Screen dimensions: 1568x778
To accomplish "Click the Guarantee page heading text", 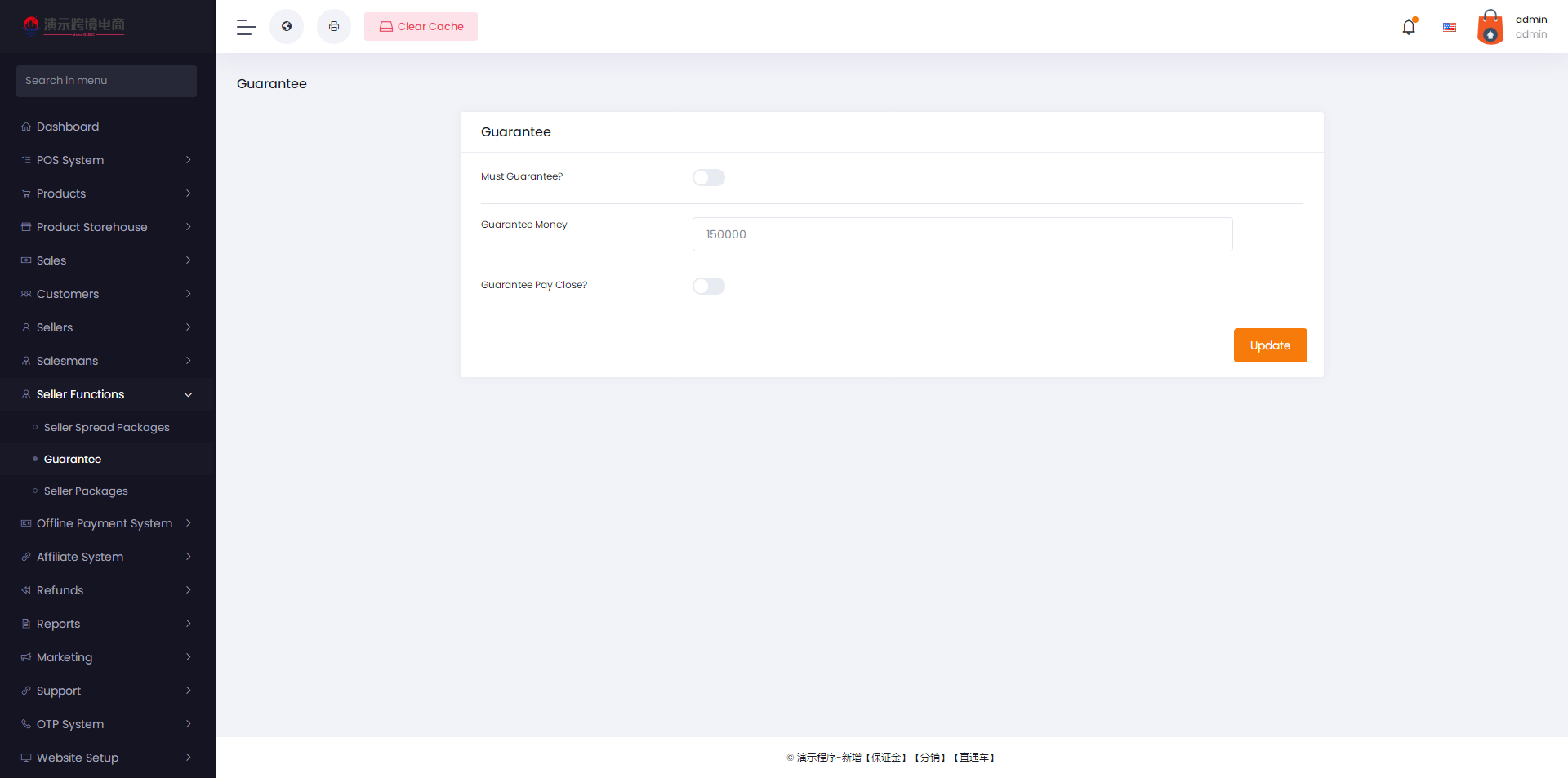I will (272, 83).
